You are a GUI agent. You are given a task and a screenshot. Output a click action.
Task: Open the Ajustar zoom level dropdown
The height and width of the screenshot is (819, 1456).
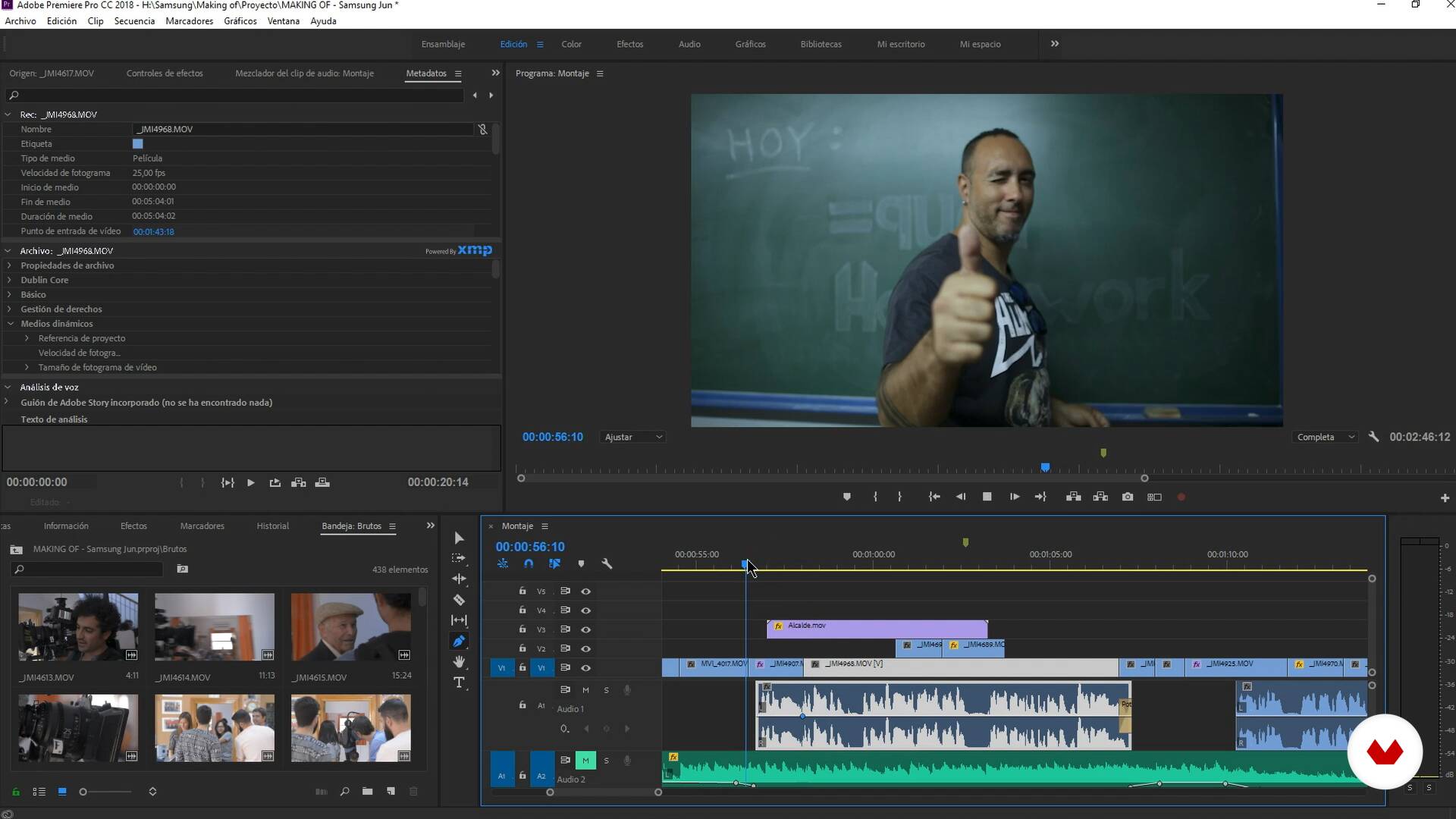tap(633, 437)
